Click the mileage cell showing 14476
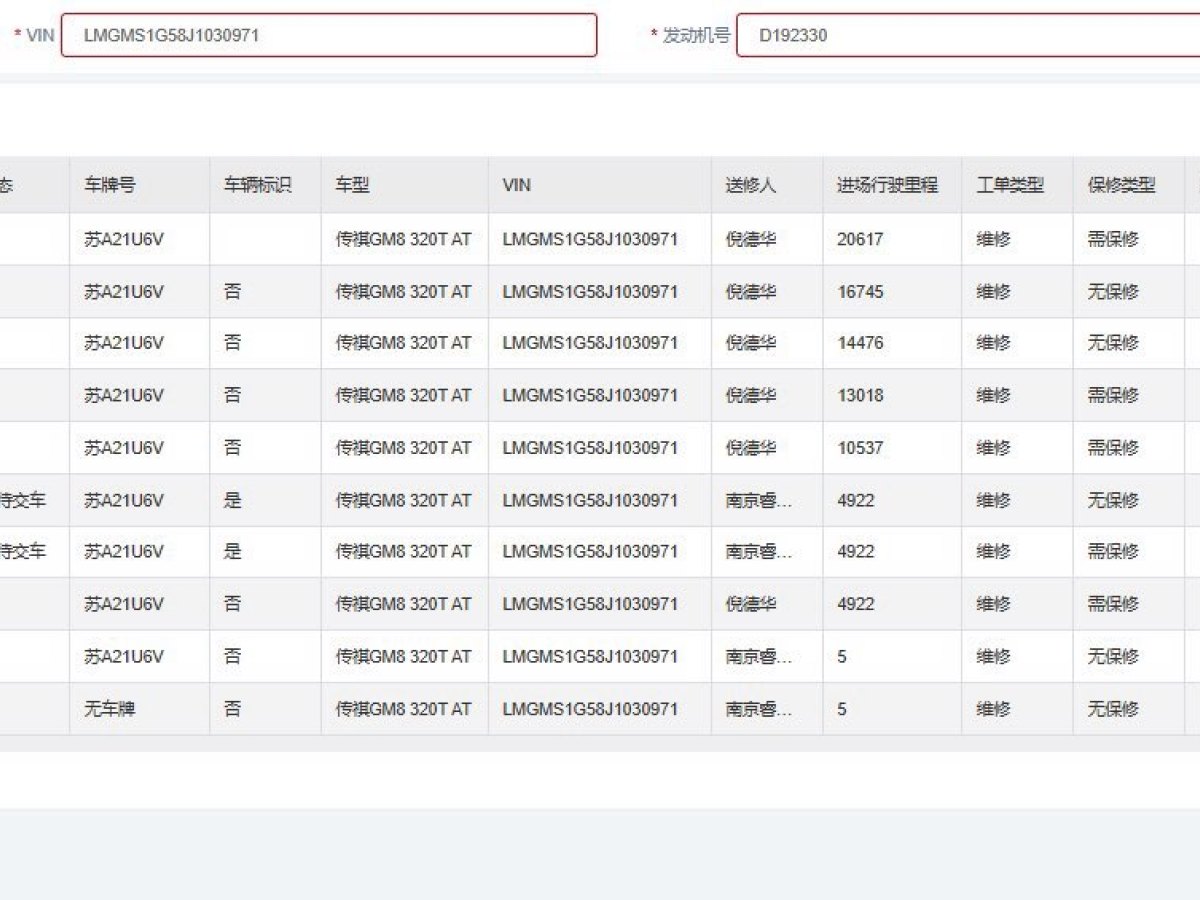 (x=860, y=343)
